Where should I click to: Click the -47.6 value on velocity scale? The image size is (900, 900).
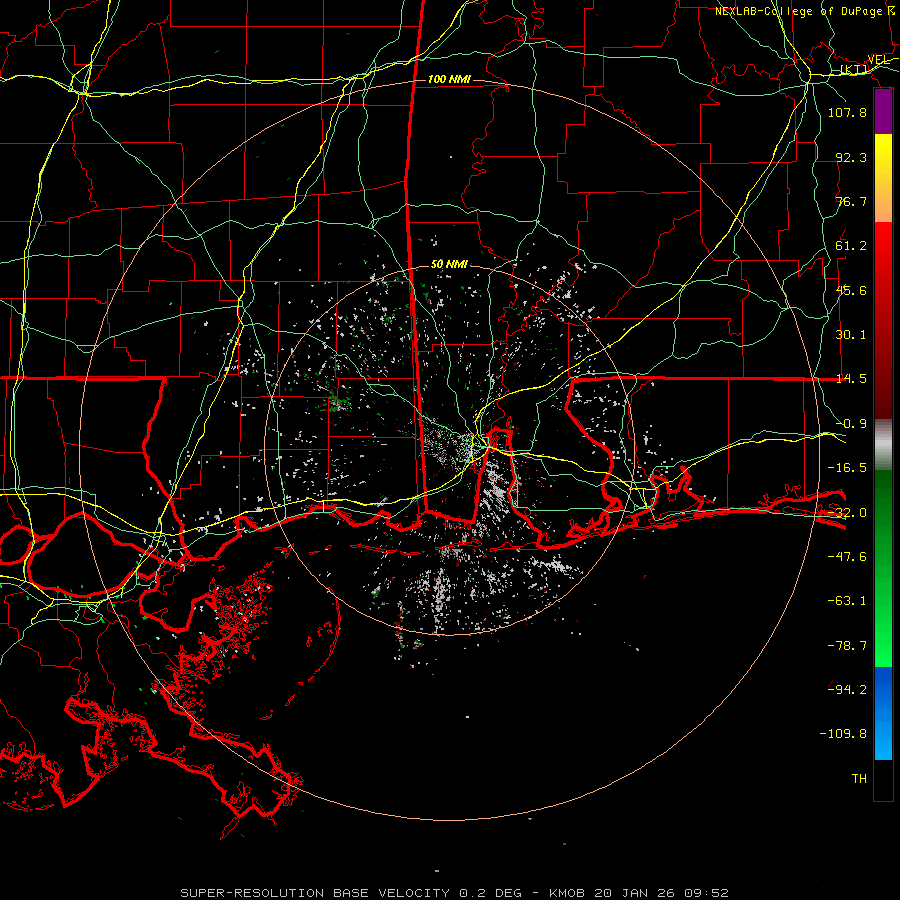847,557
